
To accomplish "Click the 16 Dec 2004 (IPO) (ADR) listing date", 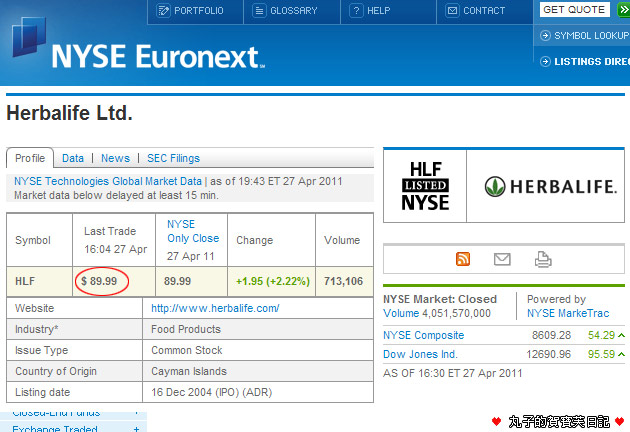I will tap(211, 392).
